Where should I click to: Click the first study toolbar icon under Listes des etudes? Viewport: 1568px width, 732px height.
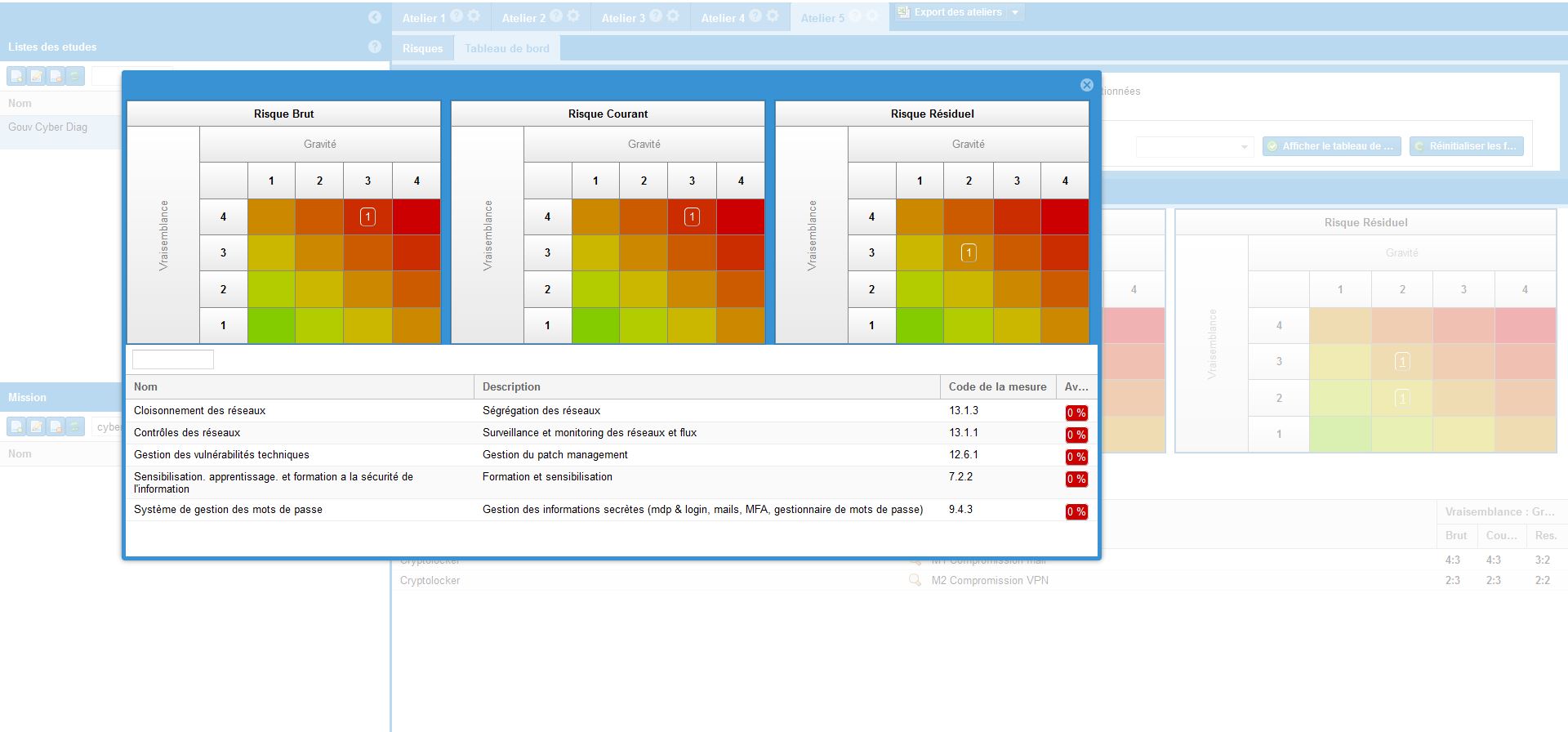[x=16, y=76]
